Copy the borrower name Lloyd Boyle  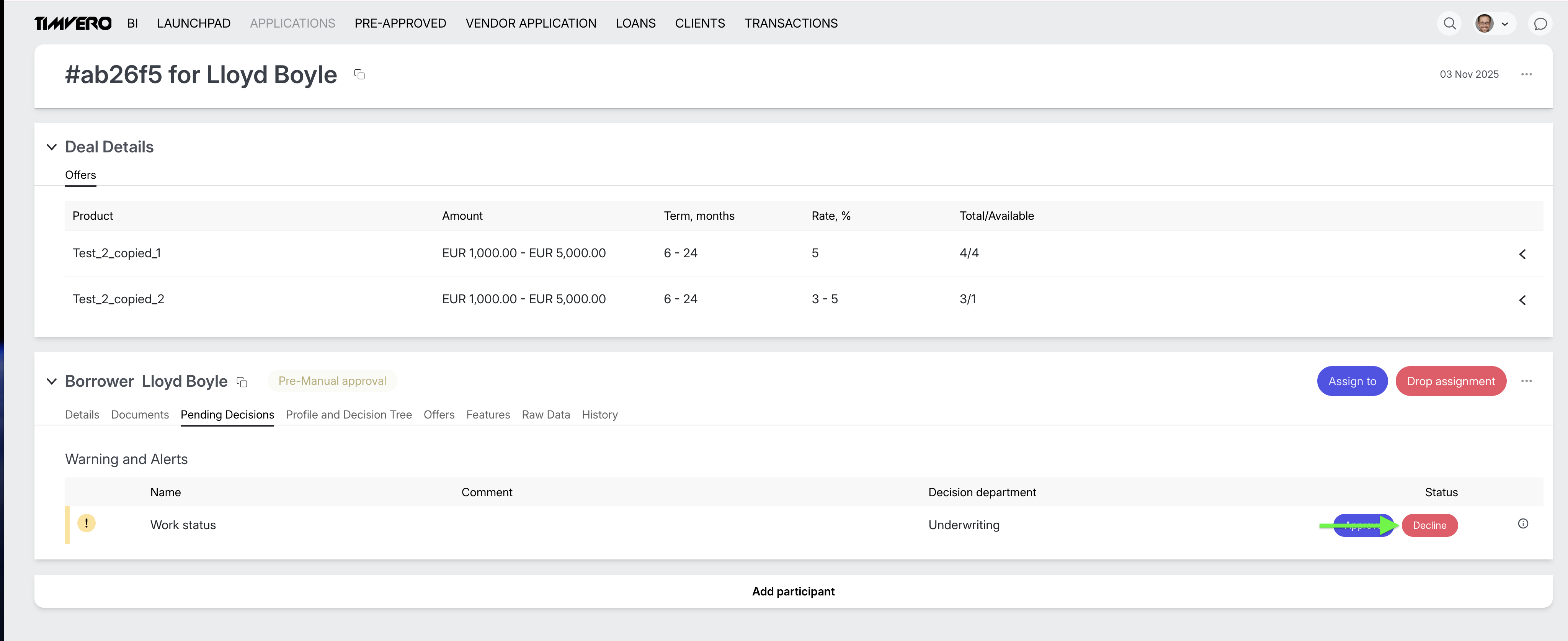click(242, 382)
